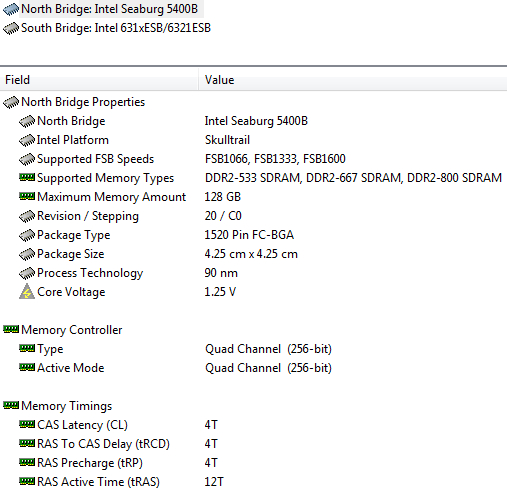Select the Active Mode field
Screen dimensions: 507x491
(x=71, y=368)
